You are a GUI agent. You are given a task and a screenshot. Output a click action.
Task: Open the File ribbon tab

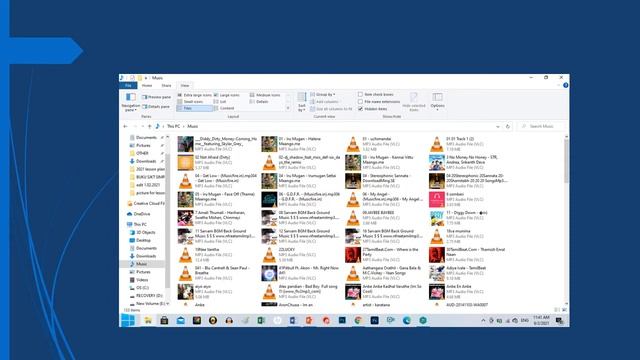[x=128, y=85]
